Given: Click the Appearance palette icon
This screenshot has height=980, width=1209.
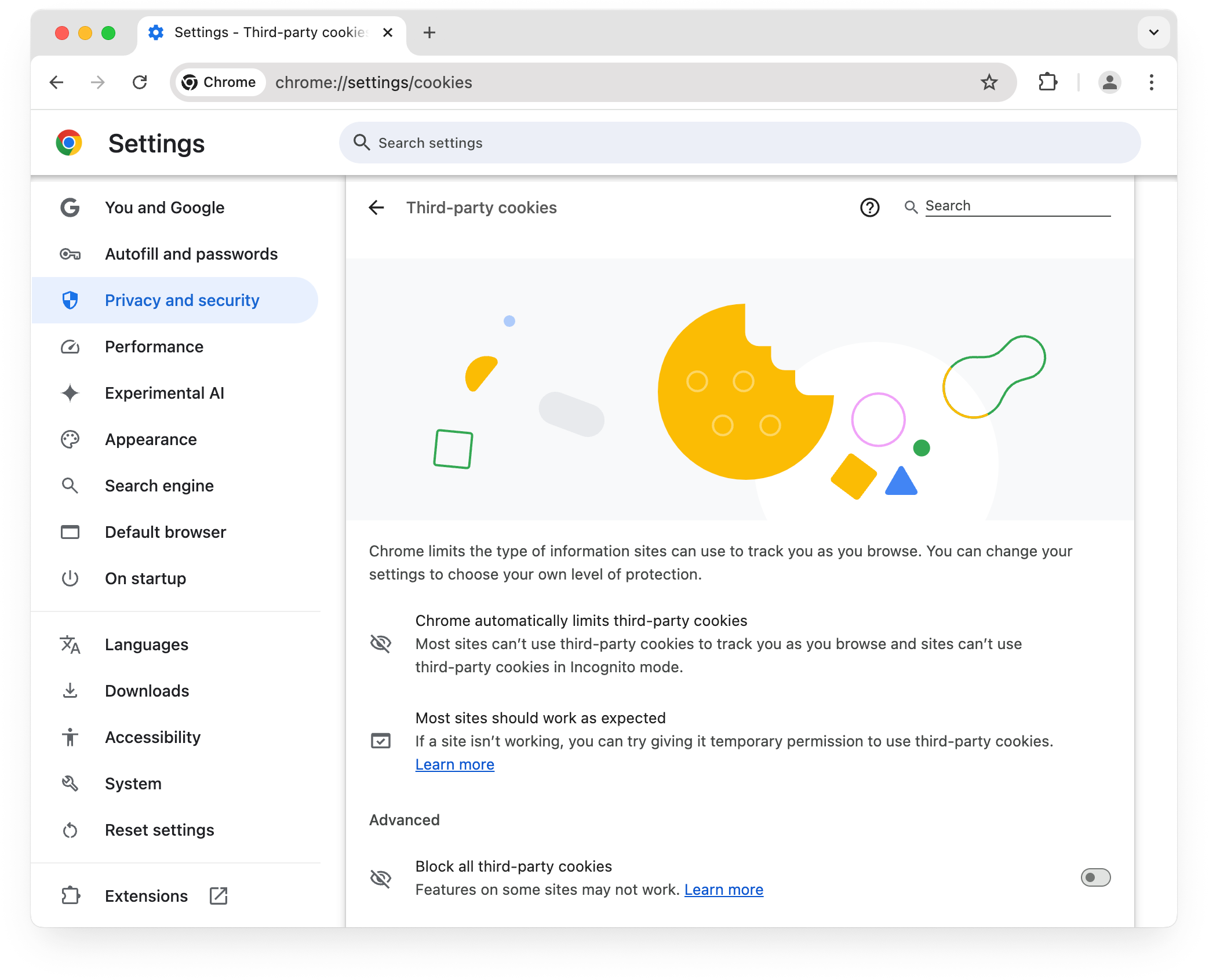Looking at the screenshot, I should pyautogui.click(x=71, y=439).
